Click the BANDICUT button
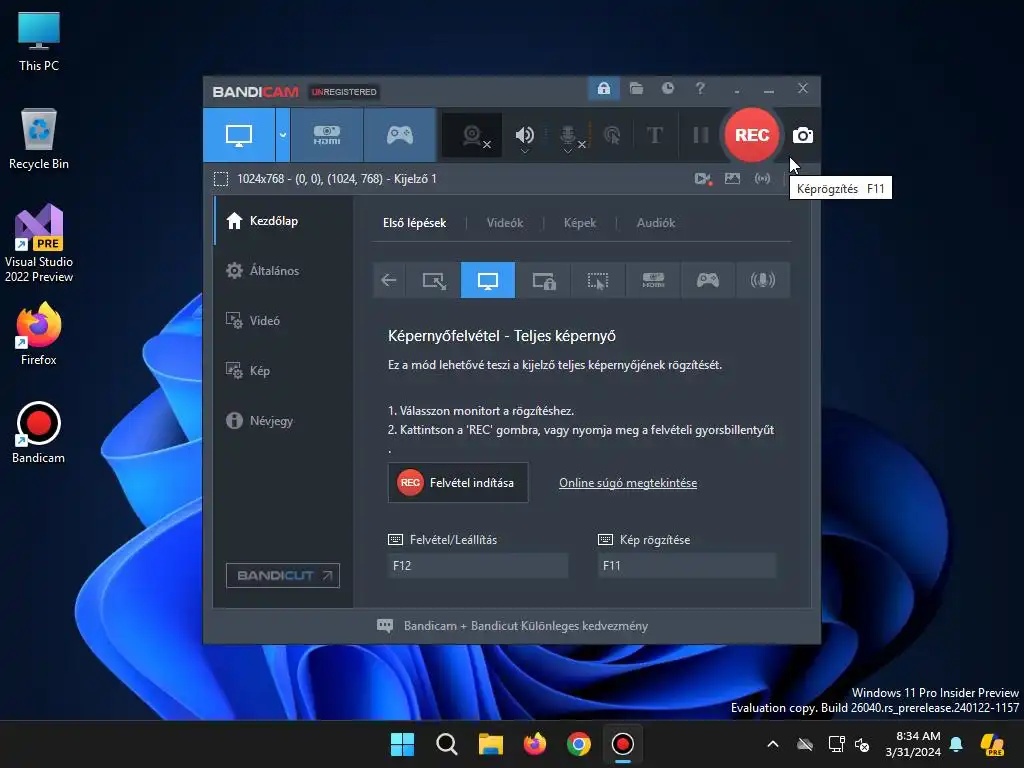The image size is (1024, 768). pos(283,575)
